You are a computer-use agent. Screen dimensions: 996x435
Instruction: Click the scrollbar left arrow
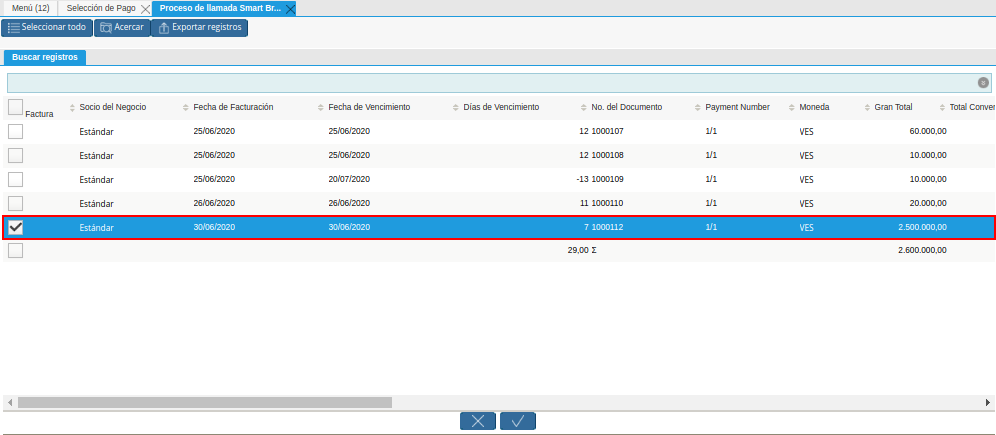pos(10,403)
